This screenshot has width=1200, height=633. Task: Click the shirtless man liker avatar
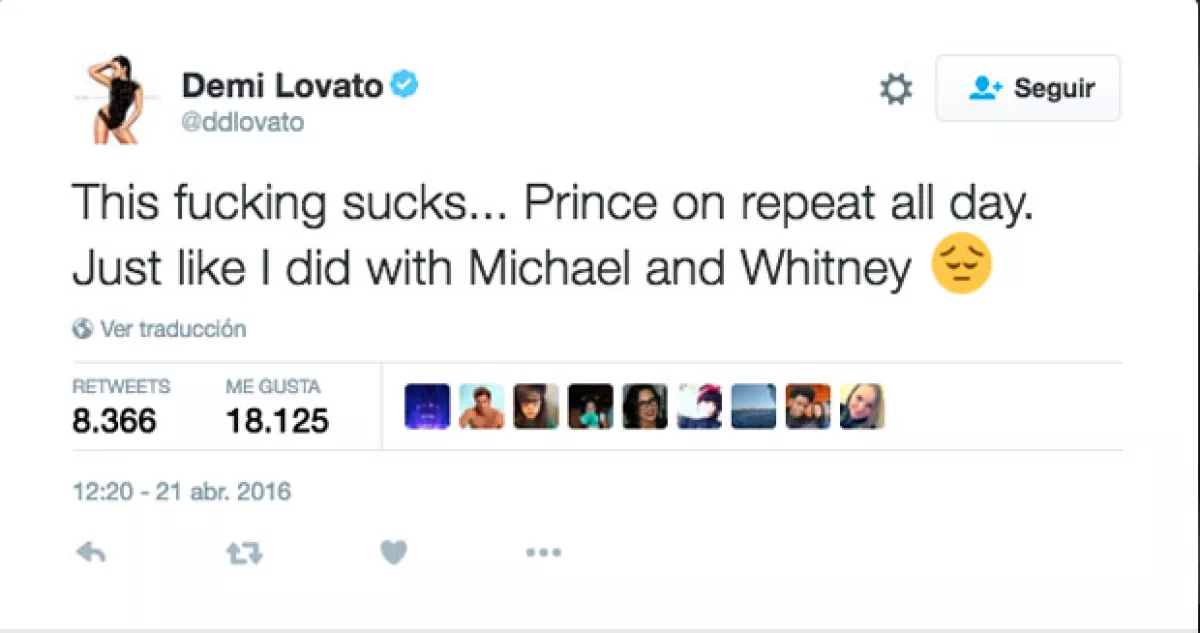[481, 407]
